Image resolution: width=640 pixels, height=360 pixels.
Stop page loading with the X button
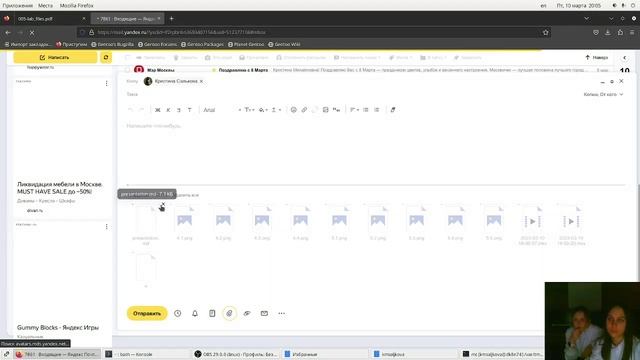pos(32,32)
